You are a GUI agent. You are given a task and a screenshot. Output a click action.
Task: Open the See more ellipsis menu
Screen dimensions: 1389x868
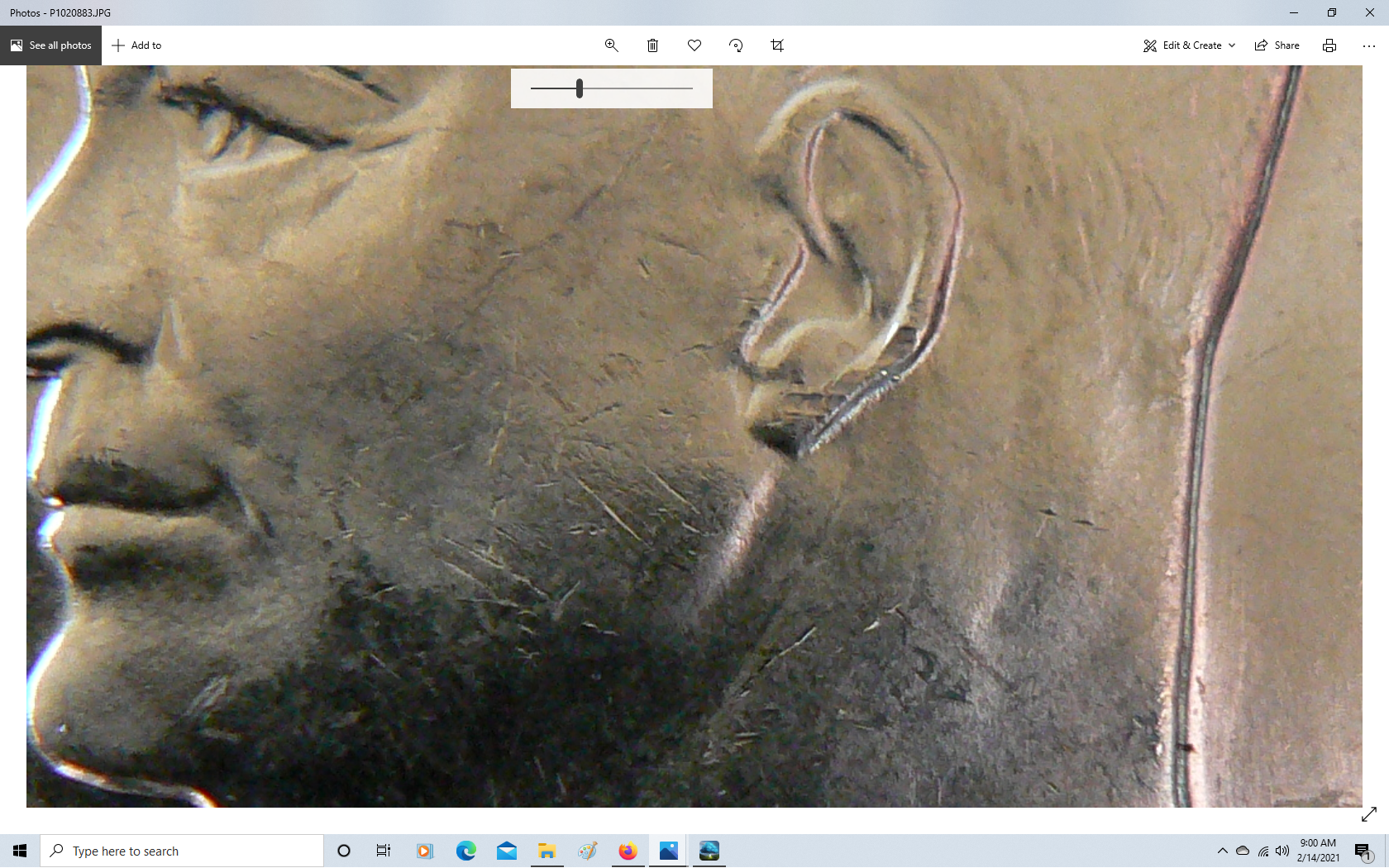point(1369,45)
